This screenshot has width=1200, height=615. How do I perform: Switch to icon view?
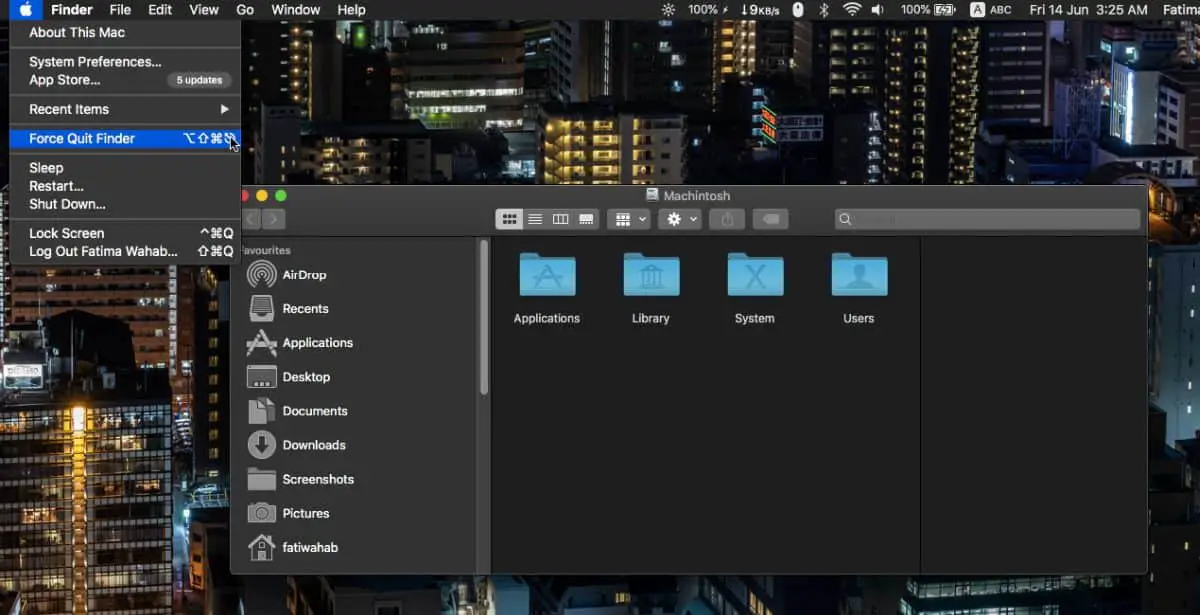click(x=509, y=219)
